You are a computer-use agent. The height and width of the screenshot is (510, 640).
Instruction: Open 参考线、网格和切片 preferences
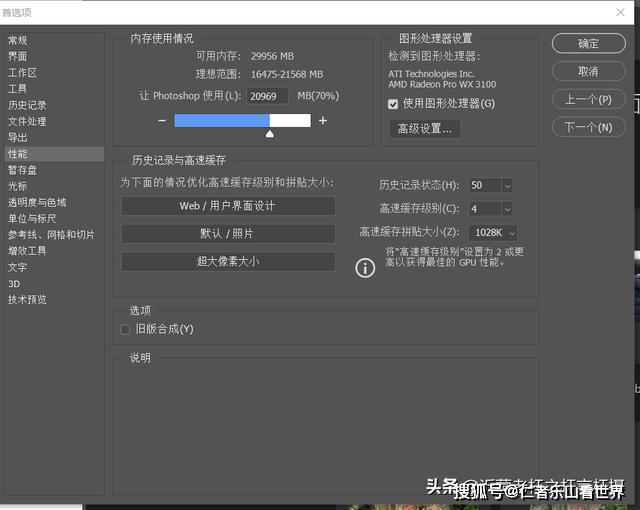pyautogui.click(x=51, y=235)
